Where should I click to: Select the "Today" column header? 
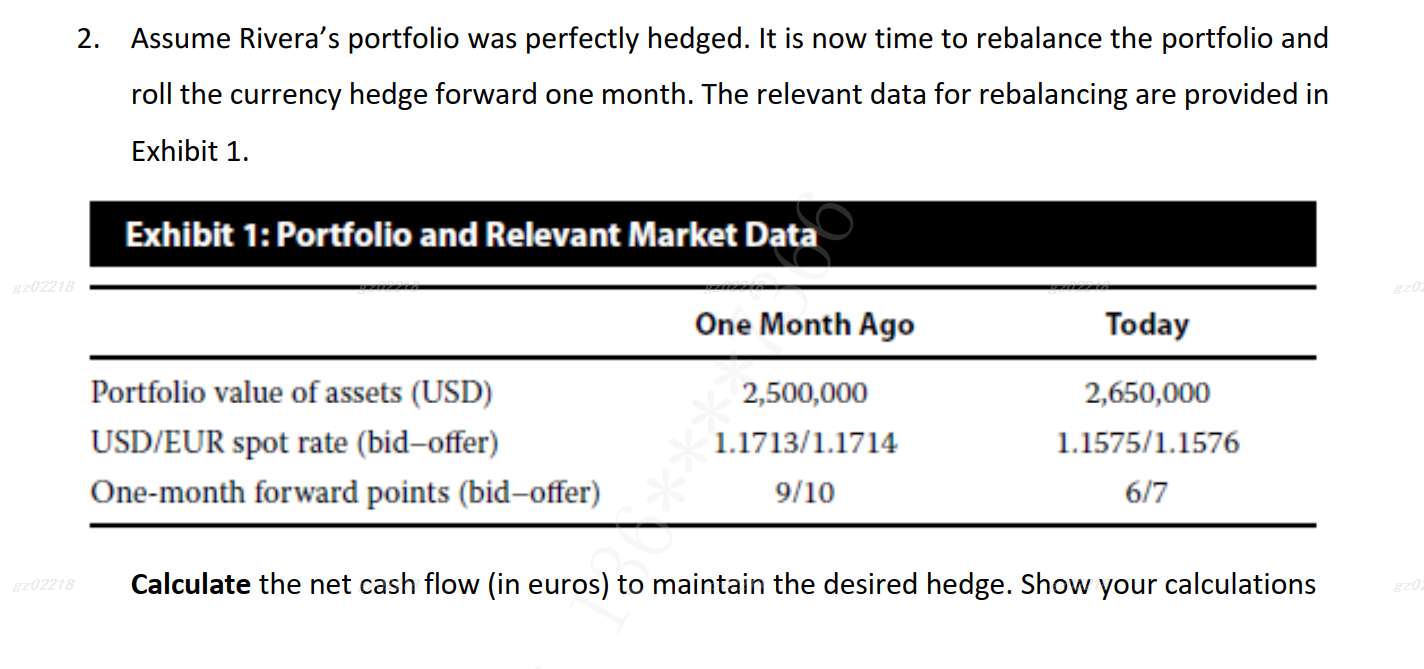1147,325
